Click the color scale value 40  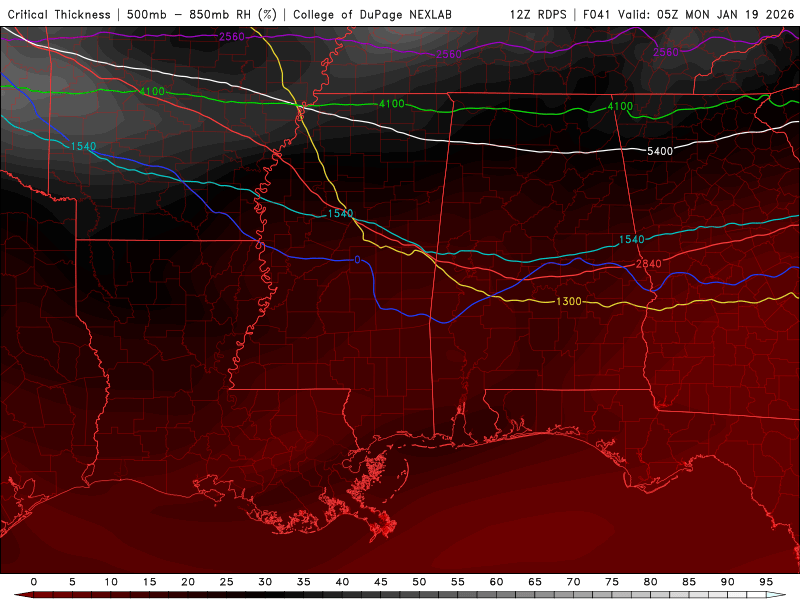342,582
